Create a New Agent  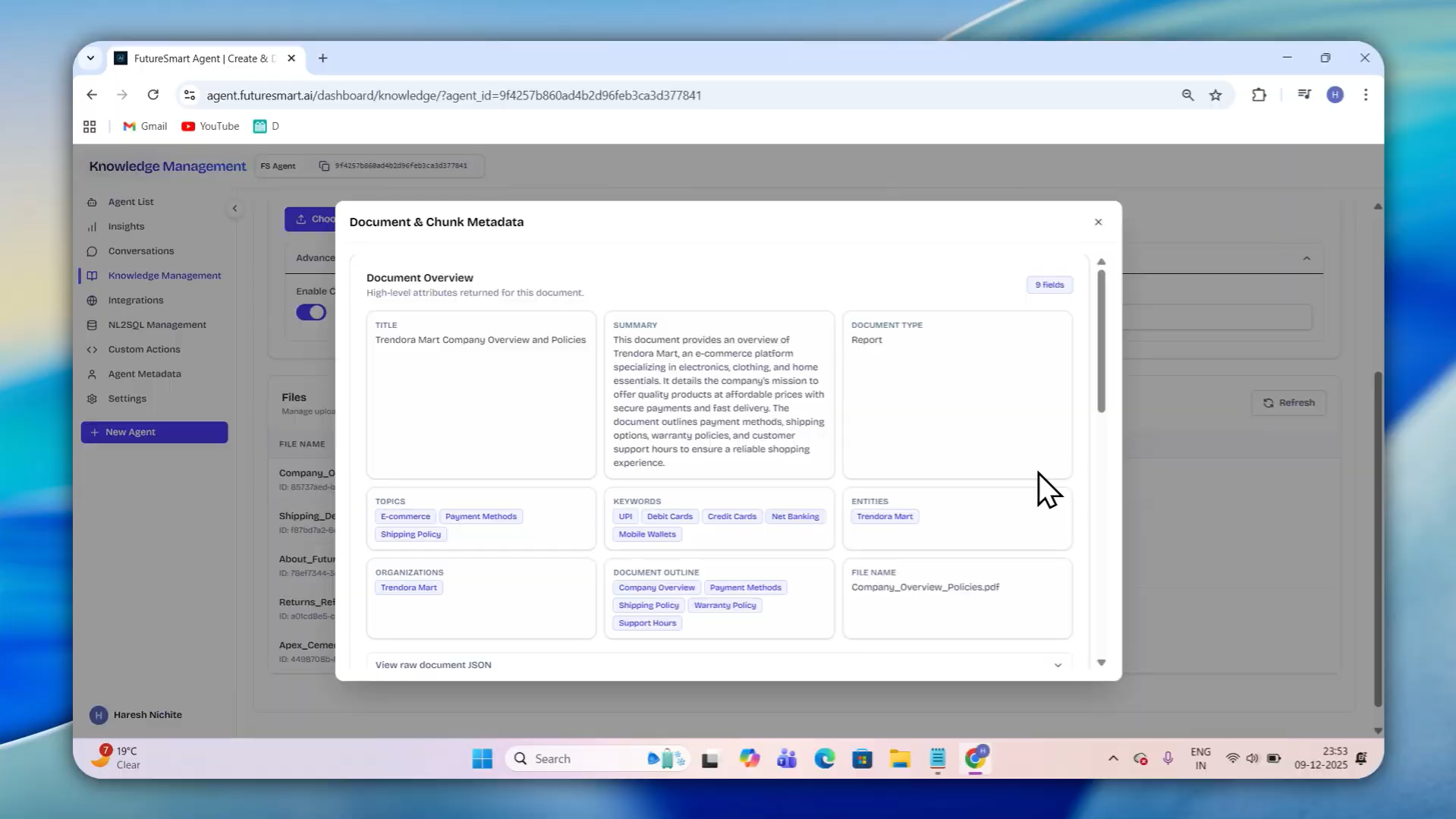click(154, 432)
